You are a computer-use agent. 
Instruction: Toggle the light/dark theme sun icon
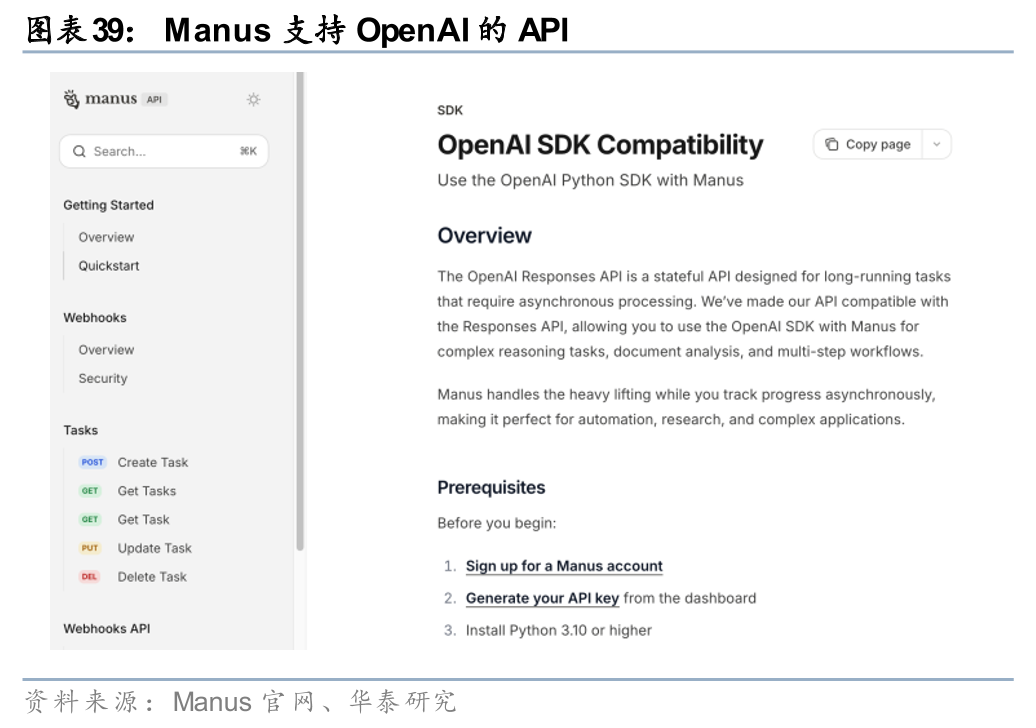253,100
